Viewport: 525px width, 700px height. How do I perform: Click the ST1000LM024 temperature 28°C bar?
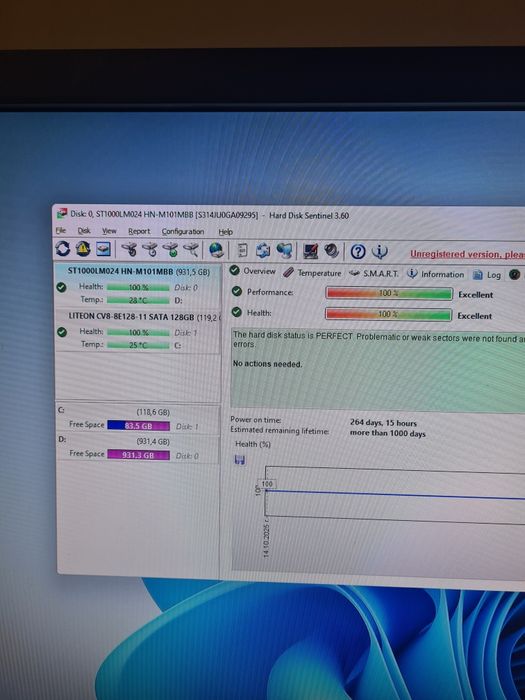[138, 300]
